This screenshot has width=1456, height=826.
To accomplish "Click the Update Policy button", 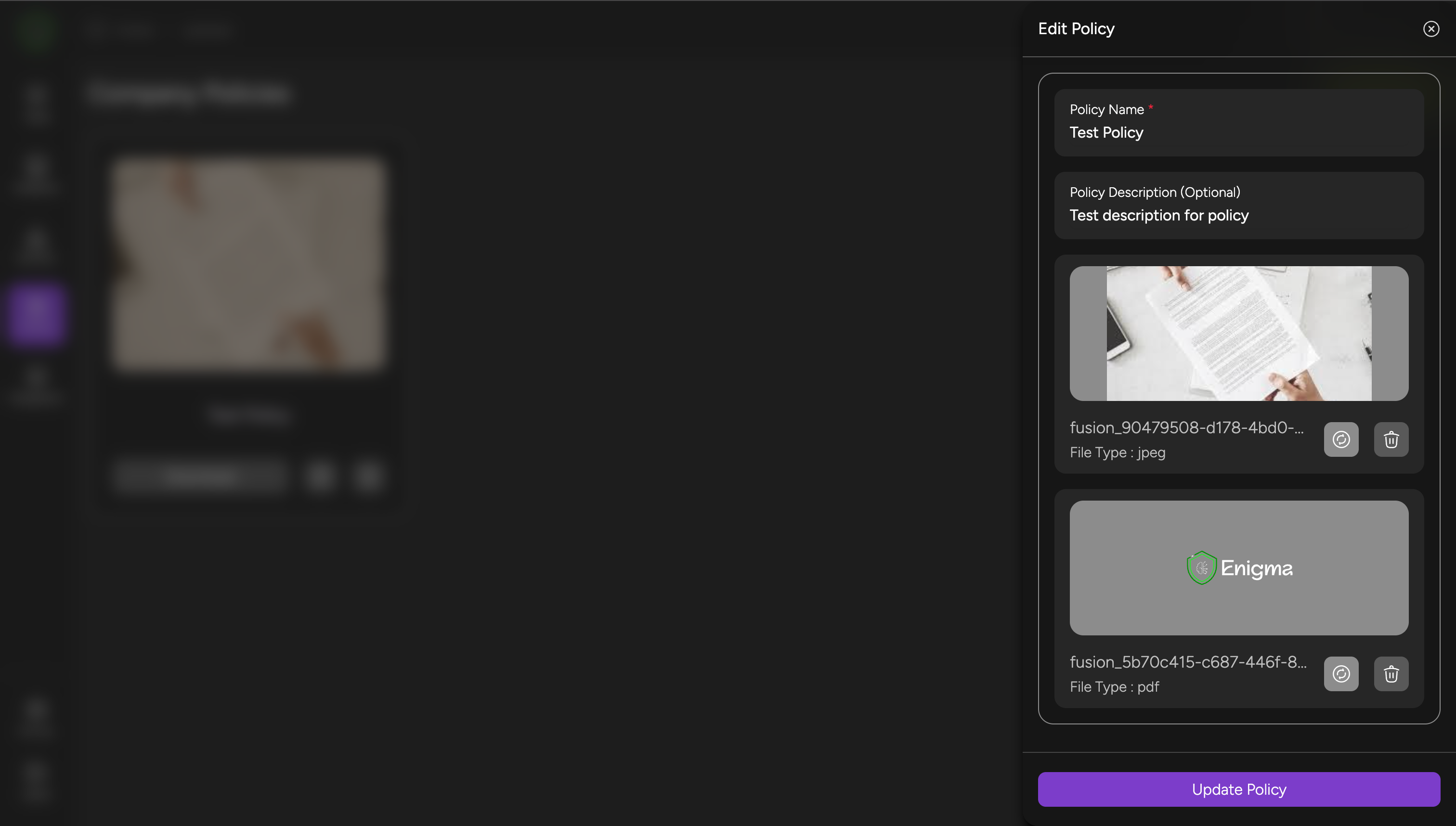I will [1239, 789].
